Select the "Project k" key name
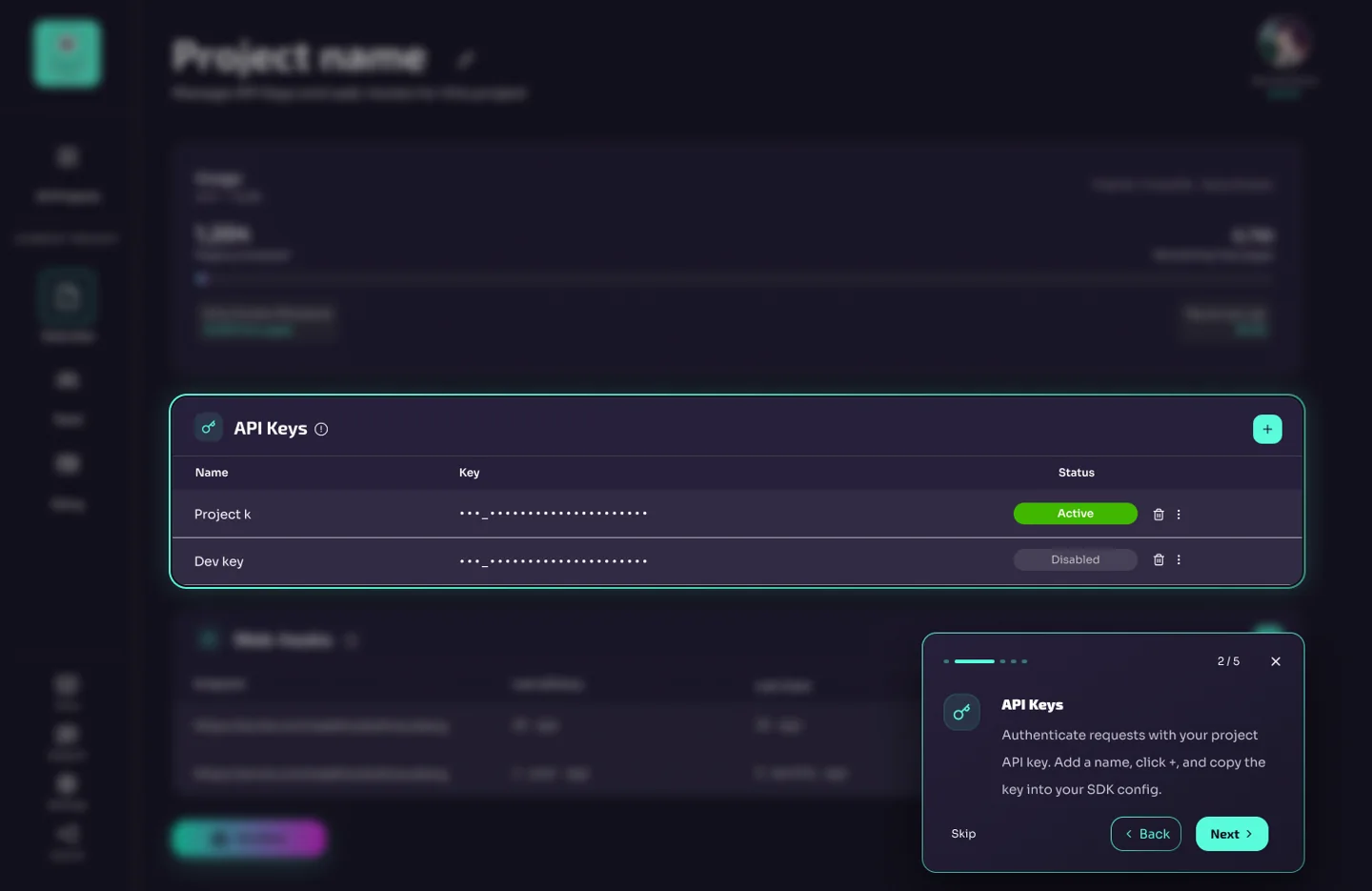The width and height of the screenshot is (1372, 891). 223,515
